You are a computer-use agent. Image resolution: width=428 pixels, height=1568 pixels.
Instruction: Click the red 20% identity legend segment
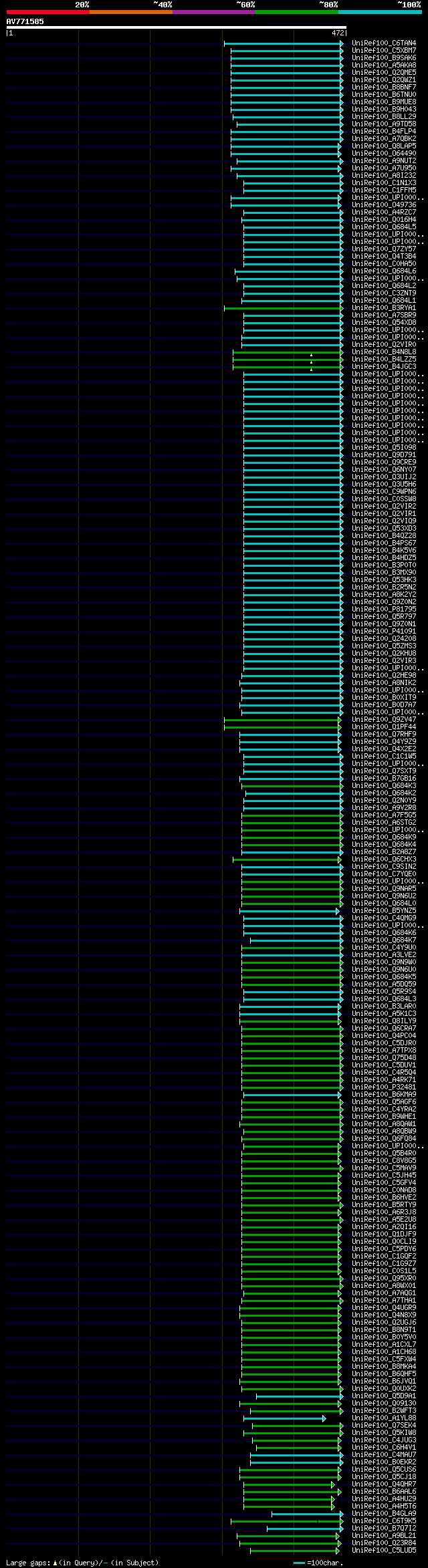[48, 12]
